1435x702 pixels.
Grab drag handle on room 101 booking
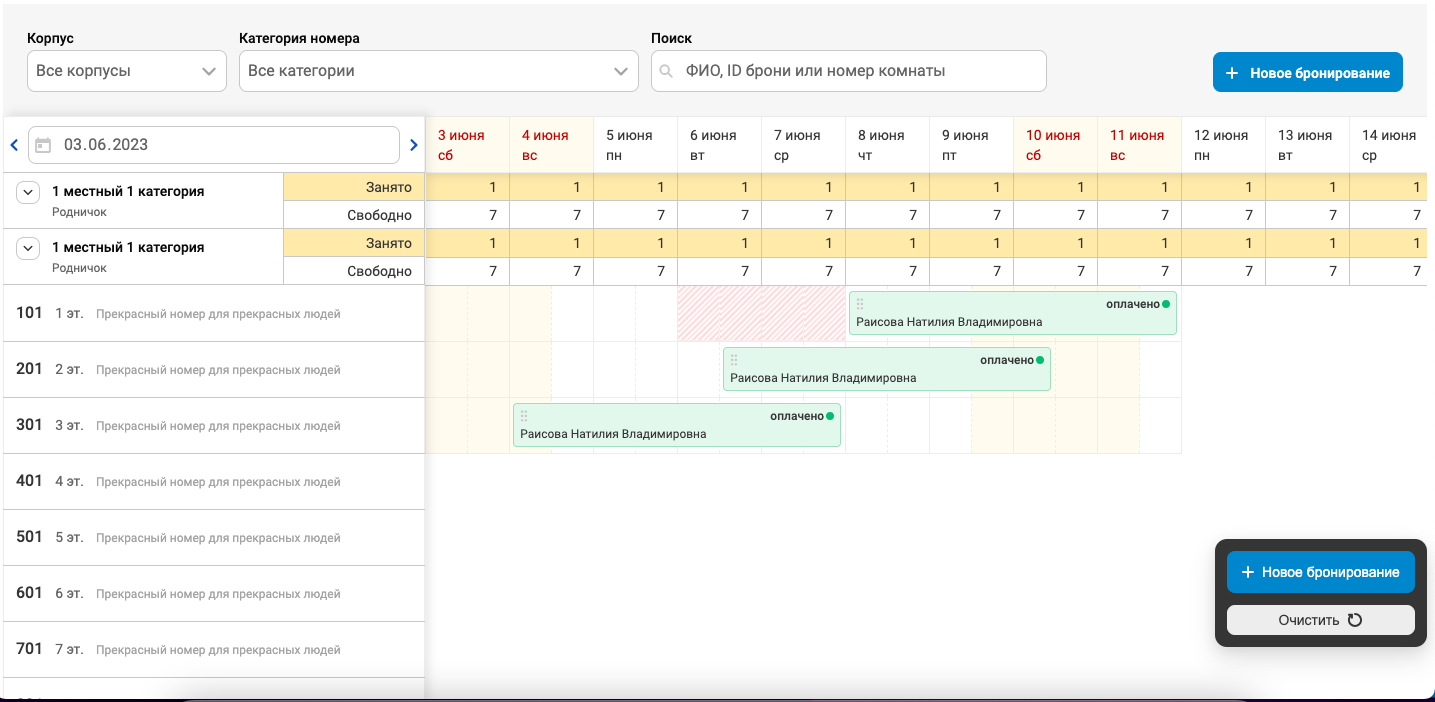point(860,304)
